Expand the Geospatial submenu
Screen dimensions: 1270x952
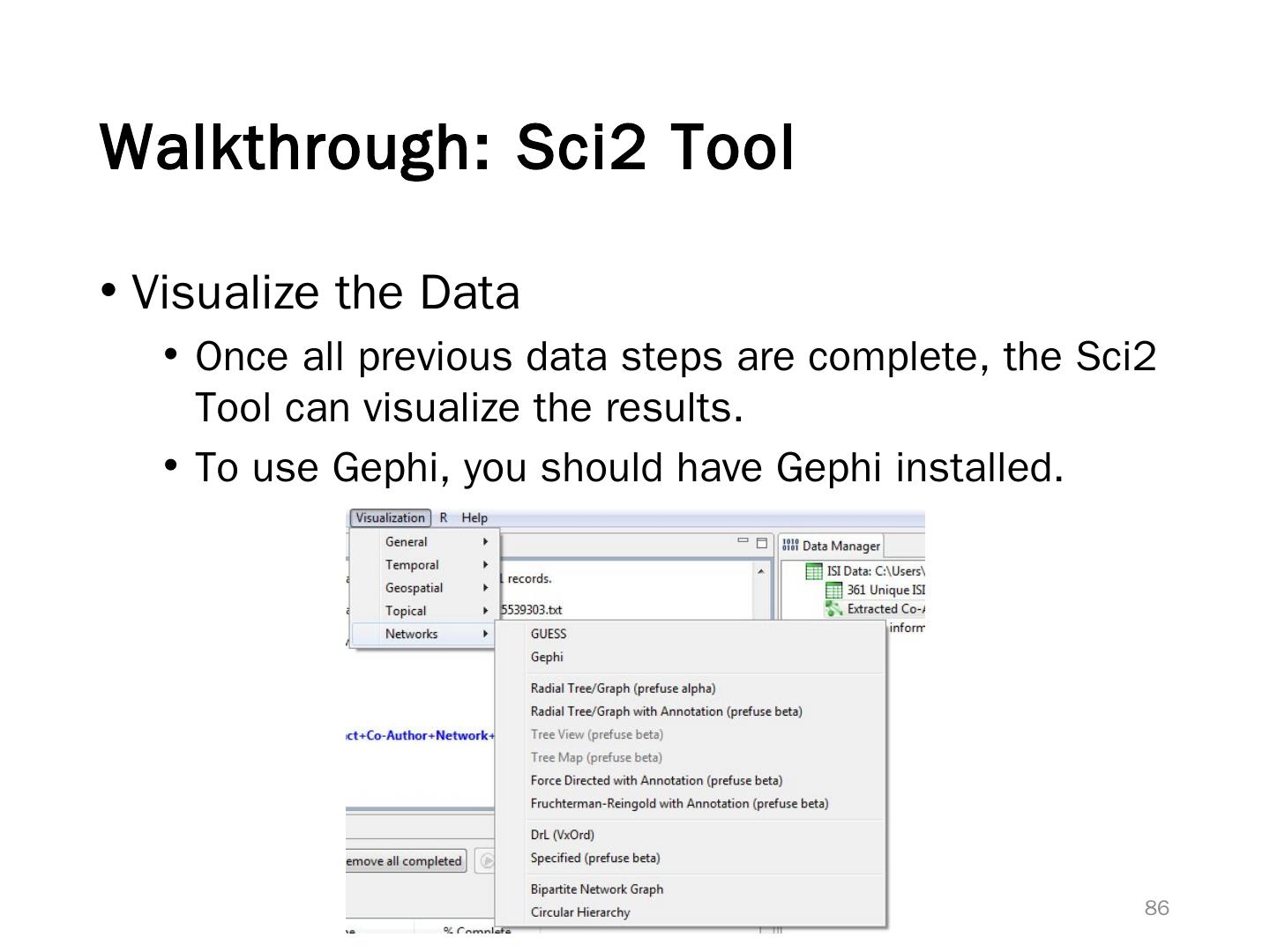tap(426, 588)
